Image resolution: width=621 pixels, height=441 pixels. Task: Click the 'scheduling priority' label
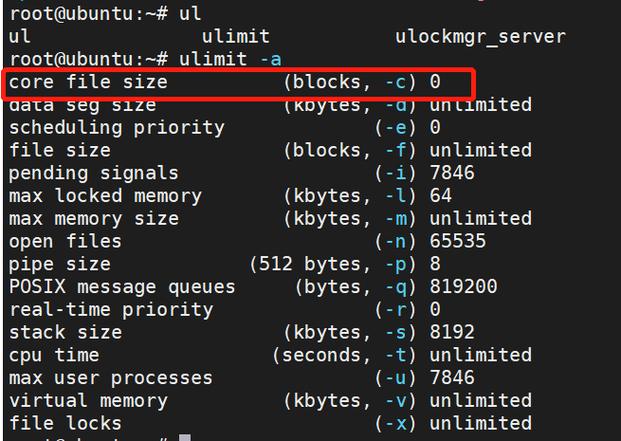116,128
